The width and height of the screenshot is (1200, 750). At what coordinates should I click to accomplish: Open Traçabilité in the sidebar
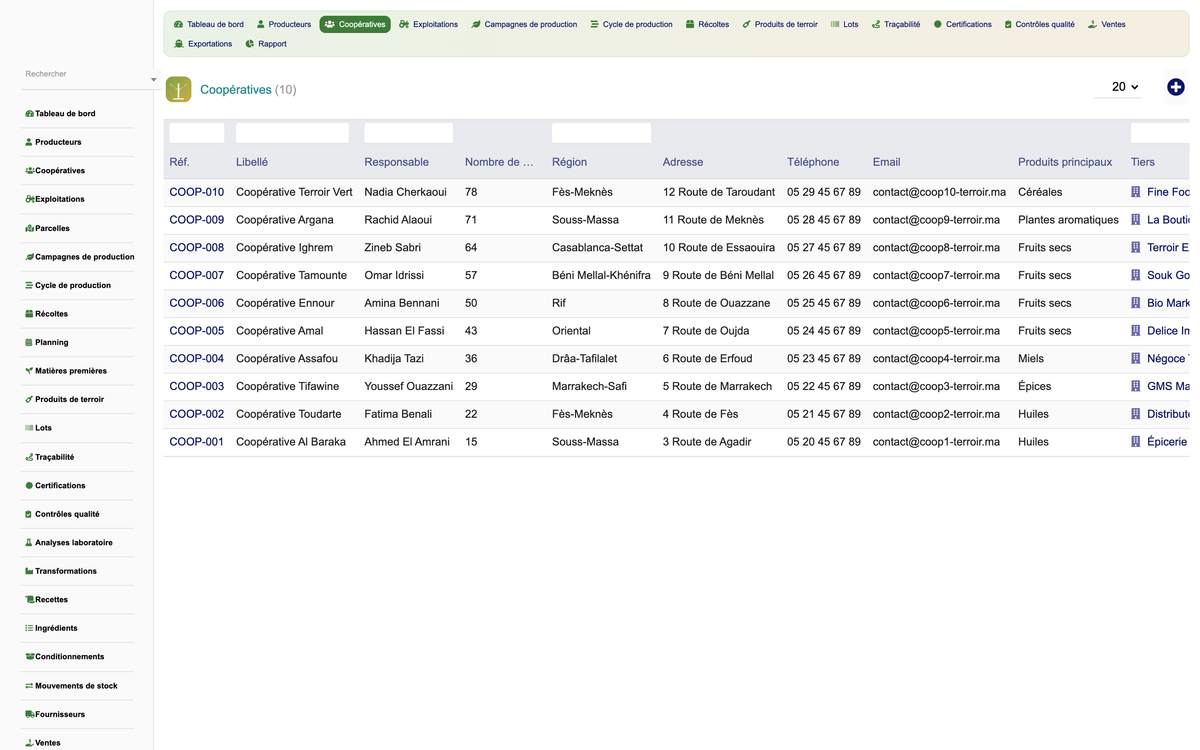(54, 457)
